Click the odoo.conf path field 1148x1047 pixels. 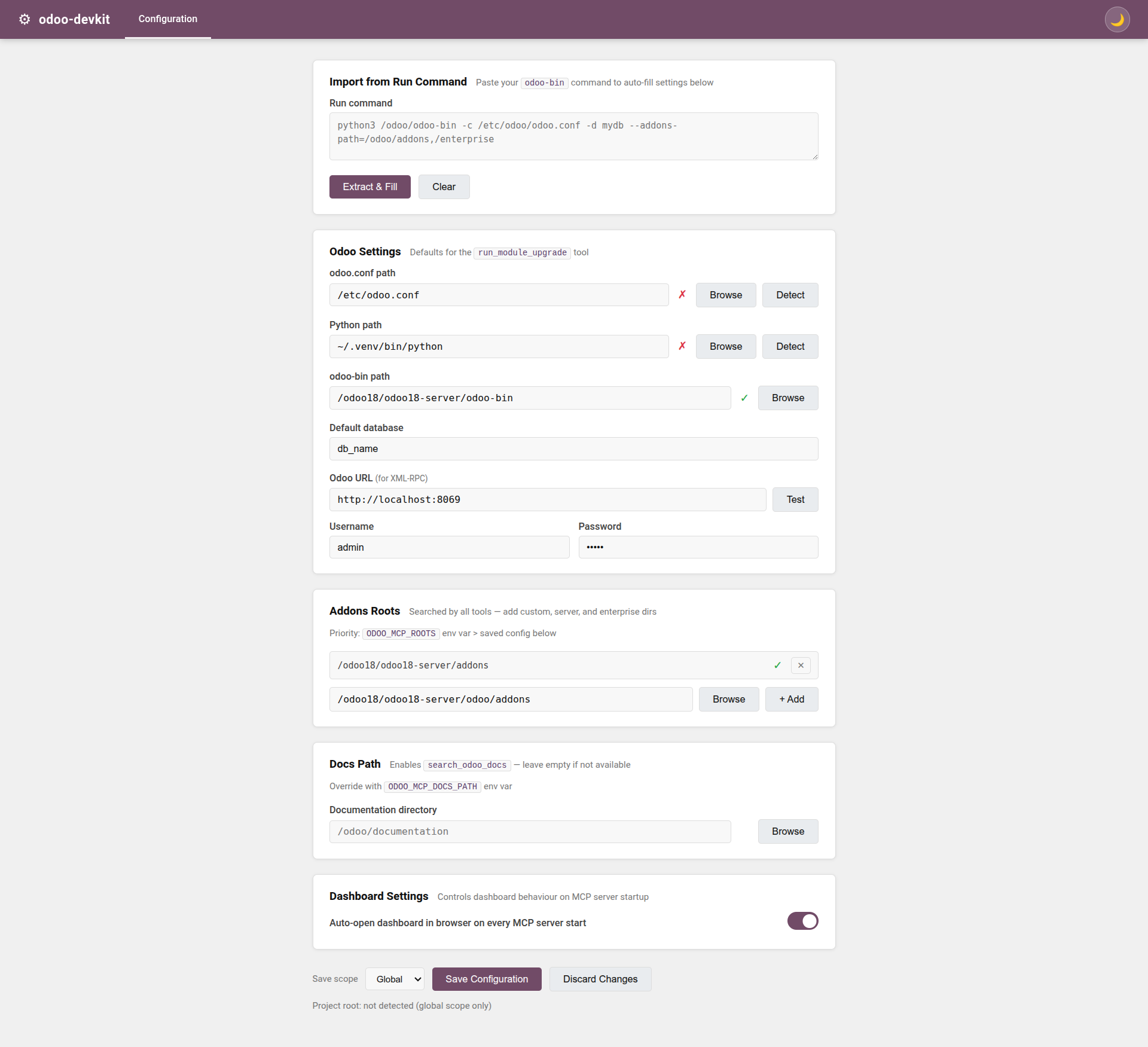coord(499,295)
